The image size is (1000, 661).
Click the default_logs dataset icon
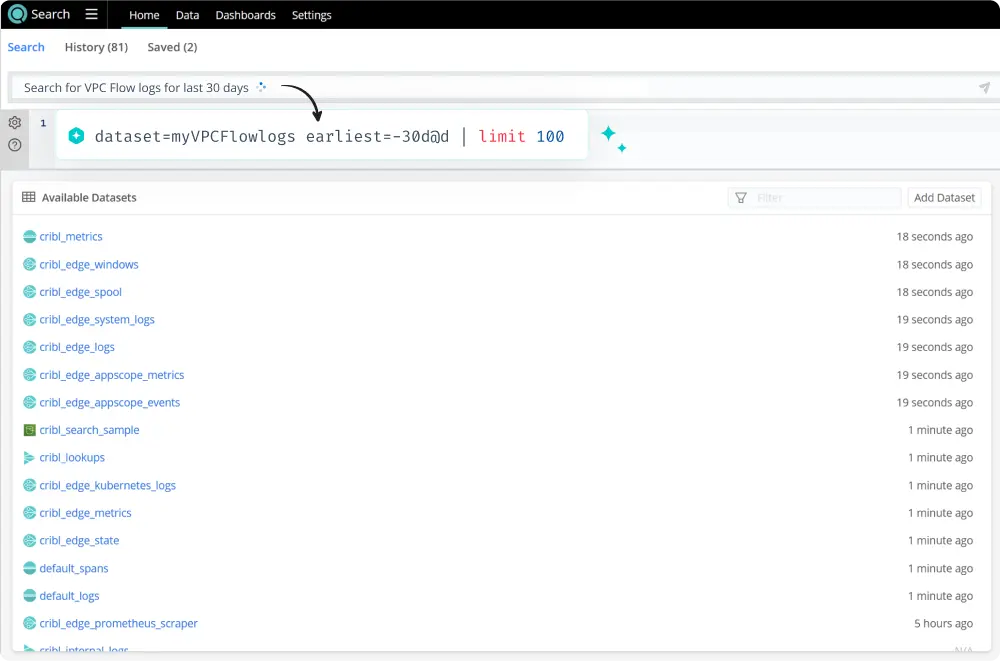(x=29, y=595)
